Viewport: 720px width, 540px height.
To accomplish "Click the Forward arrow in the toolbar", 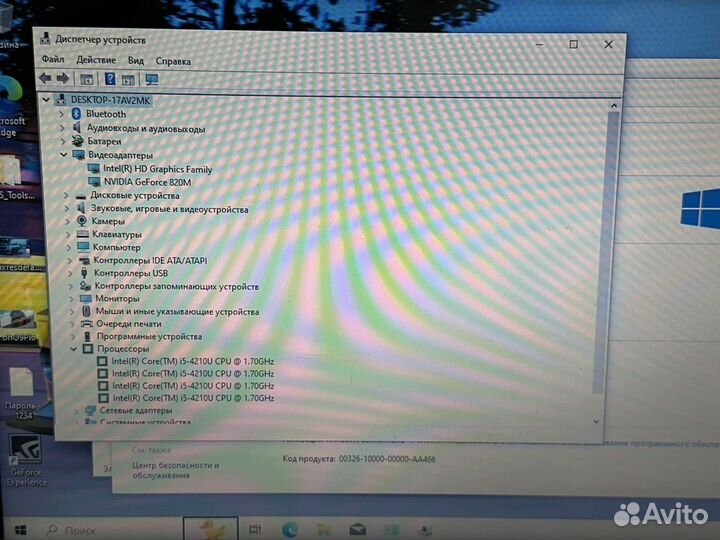I will click(x=62, y=78).
